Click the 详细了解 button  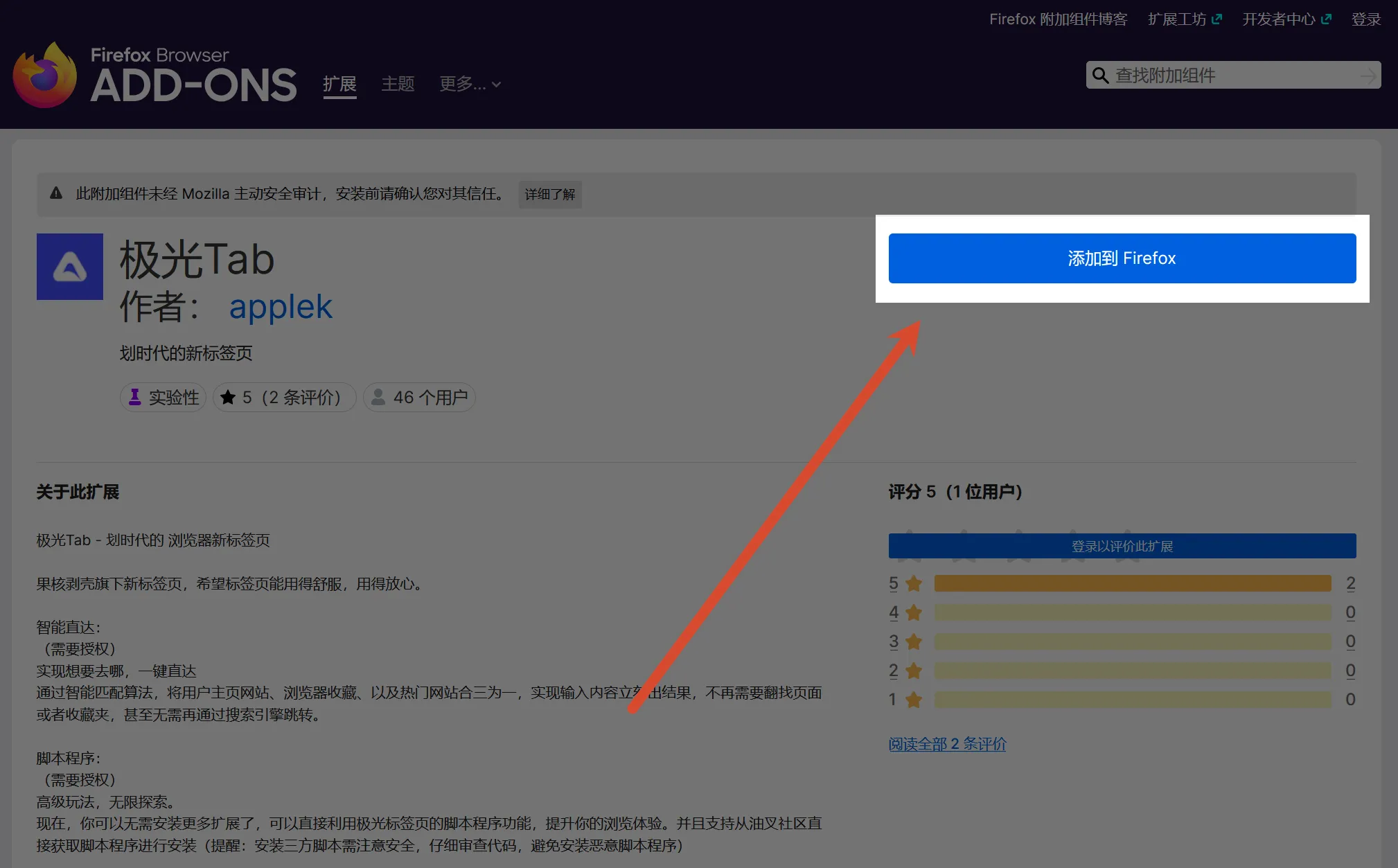click(550, 195)
